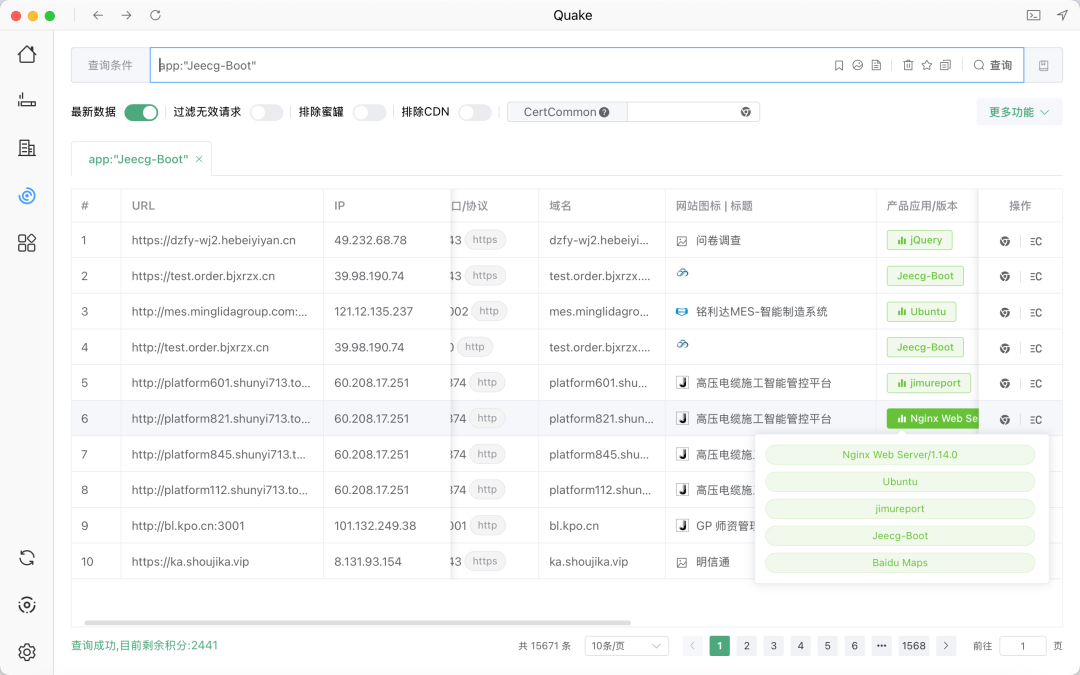The image size is (1080, 675).
Task: Open row 1 in browser via Chrome icon
Action: [1005, 241]
